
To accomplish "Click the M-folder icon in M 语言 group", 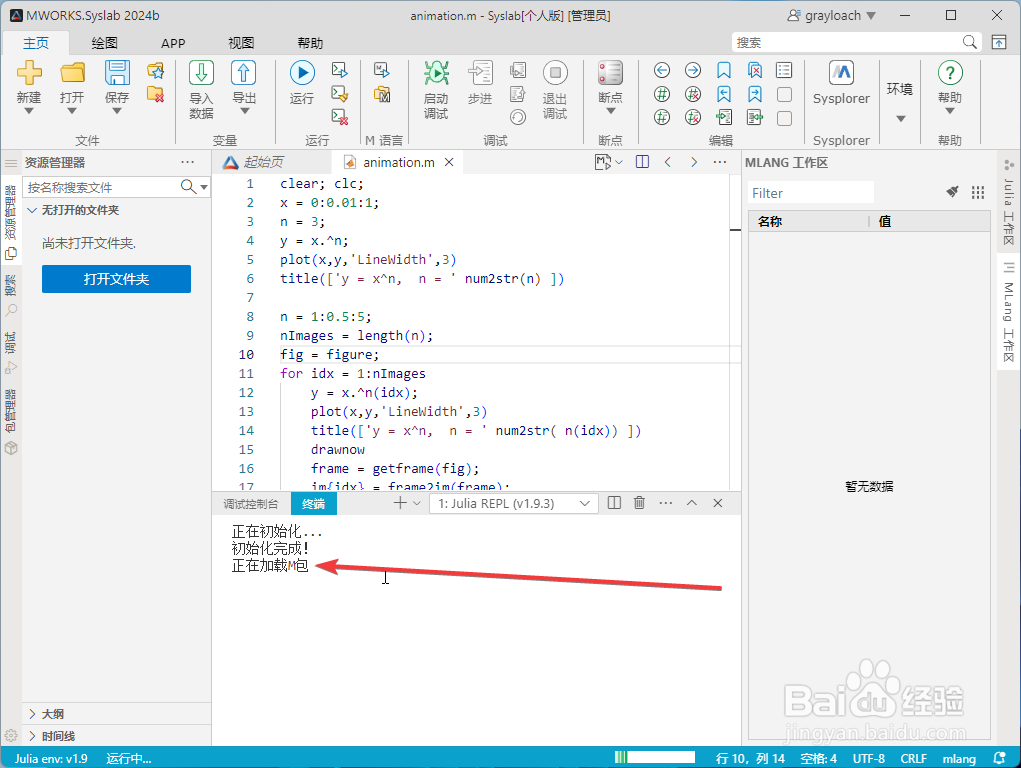I will click(382, 94).
